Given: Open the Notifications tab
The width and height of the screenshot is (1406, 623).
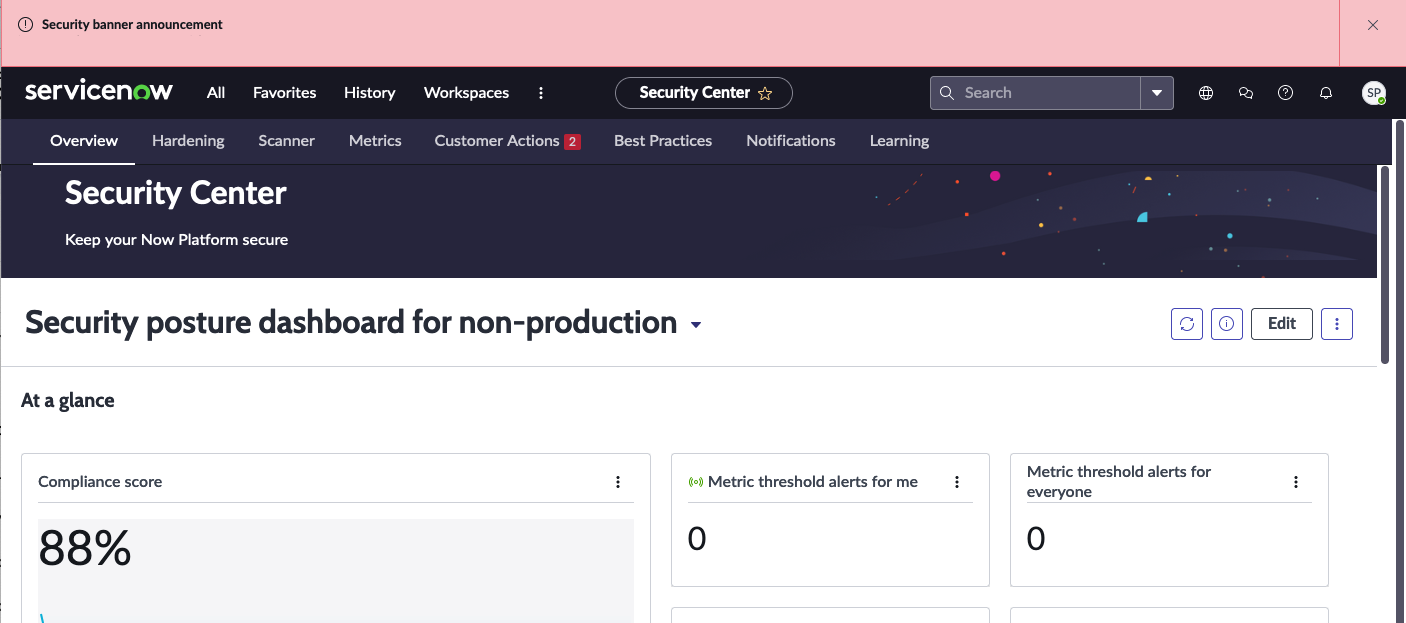Looking at the screenshot, I should pos(791,141).
